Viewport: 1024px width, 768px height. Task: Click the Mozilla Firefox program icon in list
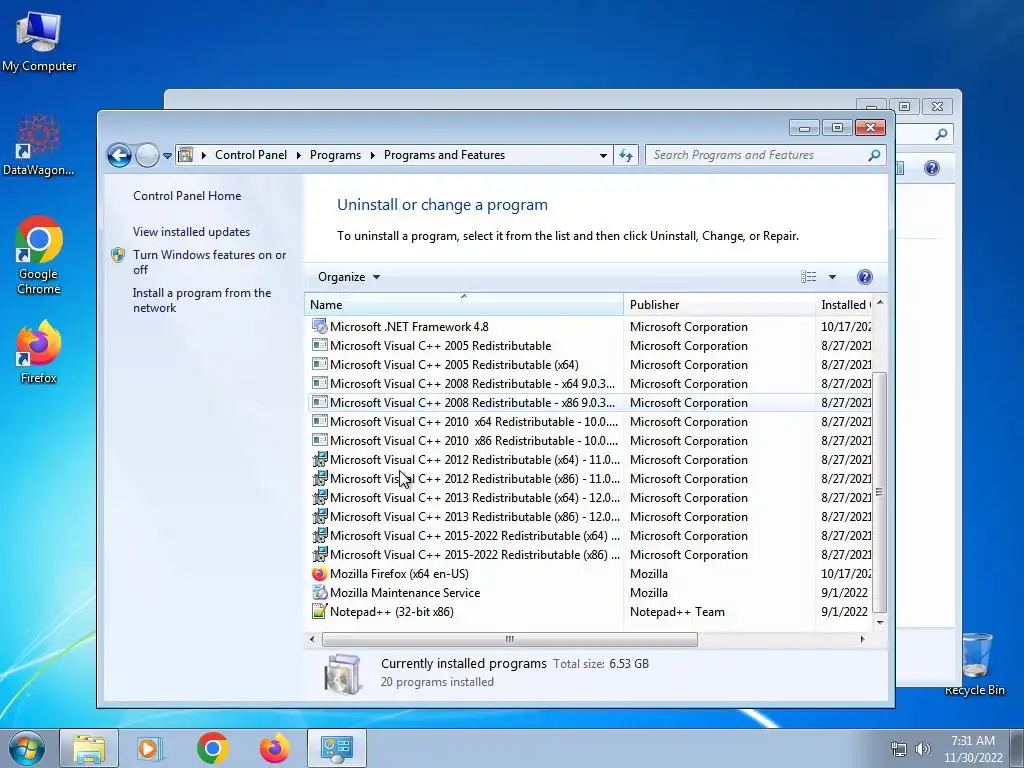[319, 573]
